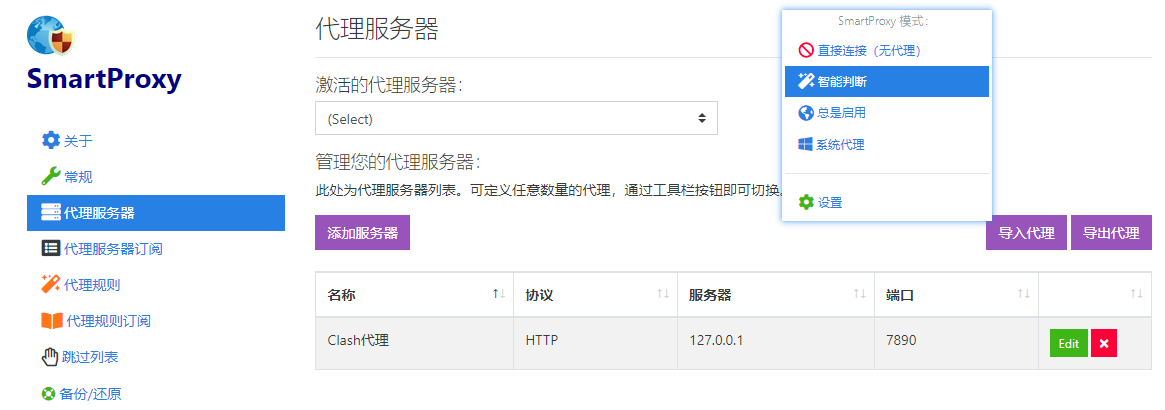Open 跳过列表 in sidebar
The height and width of the screenshot is (410, 1165).
156,357
